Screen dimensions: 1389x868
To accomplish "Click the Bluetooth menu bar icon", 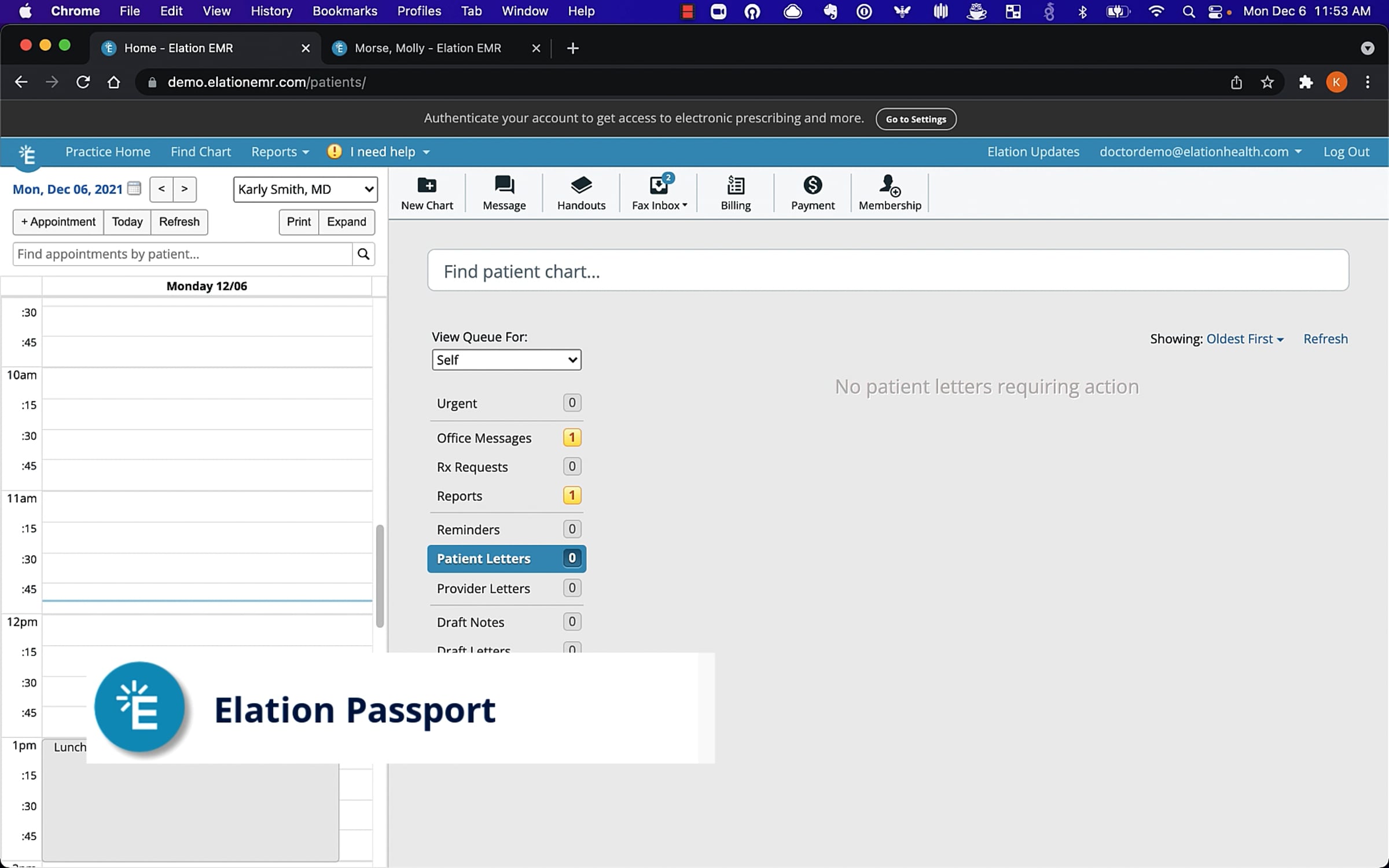I will 1082,12.
